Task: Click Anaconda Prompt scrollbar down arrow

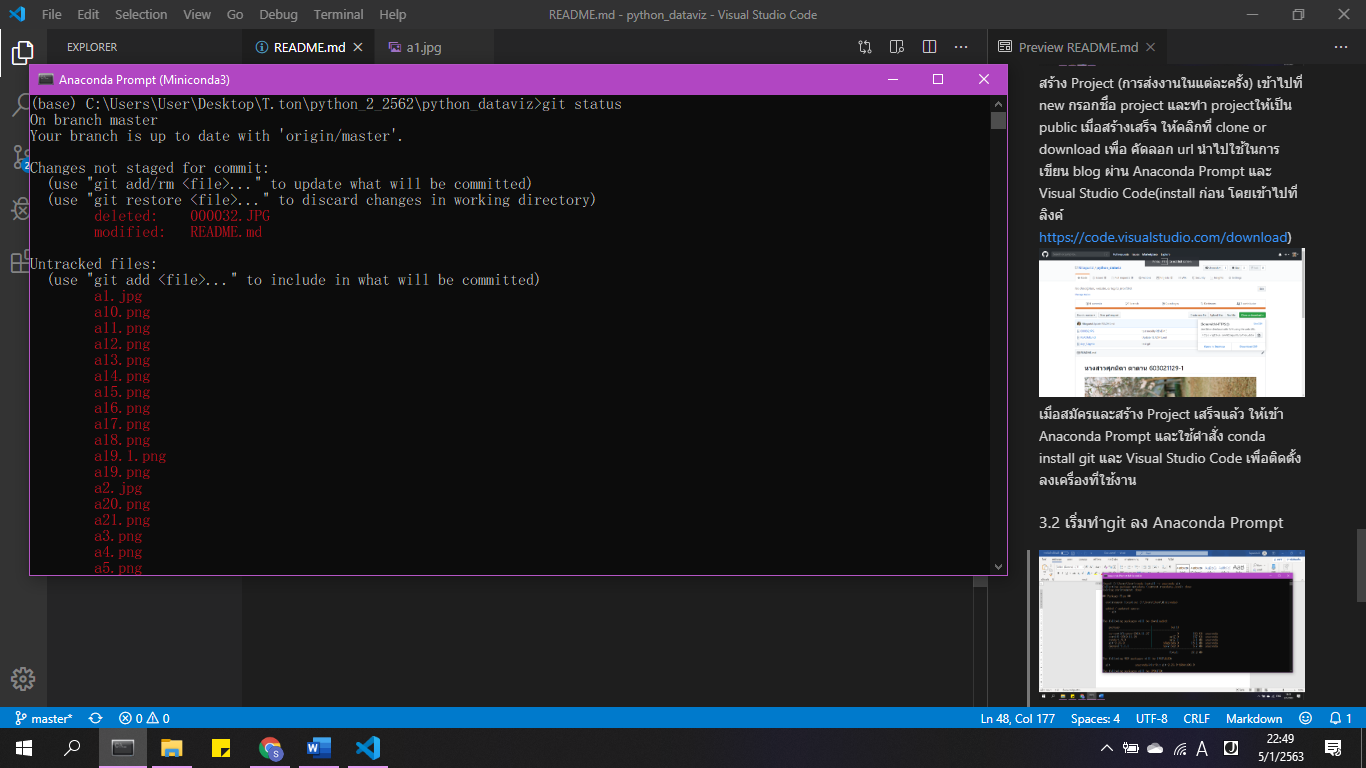Action: (x=998, y=567)
